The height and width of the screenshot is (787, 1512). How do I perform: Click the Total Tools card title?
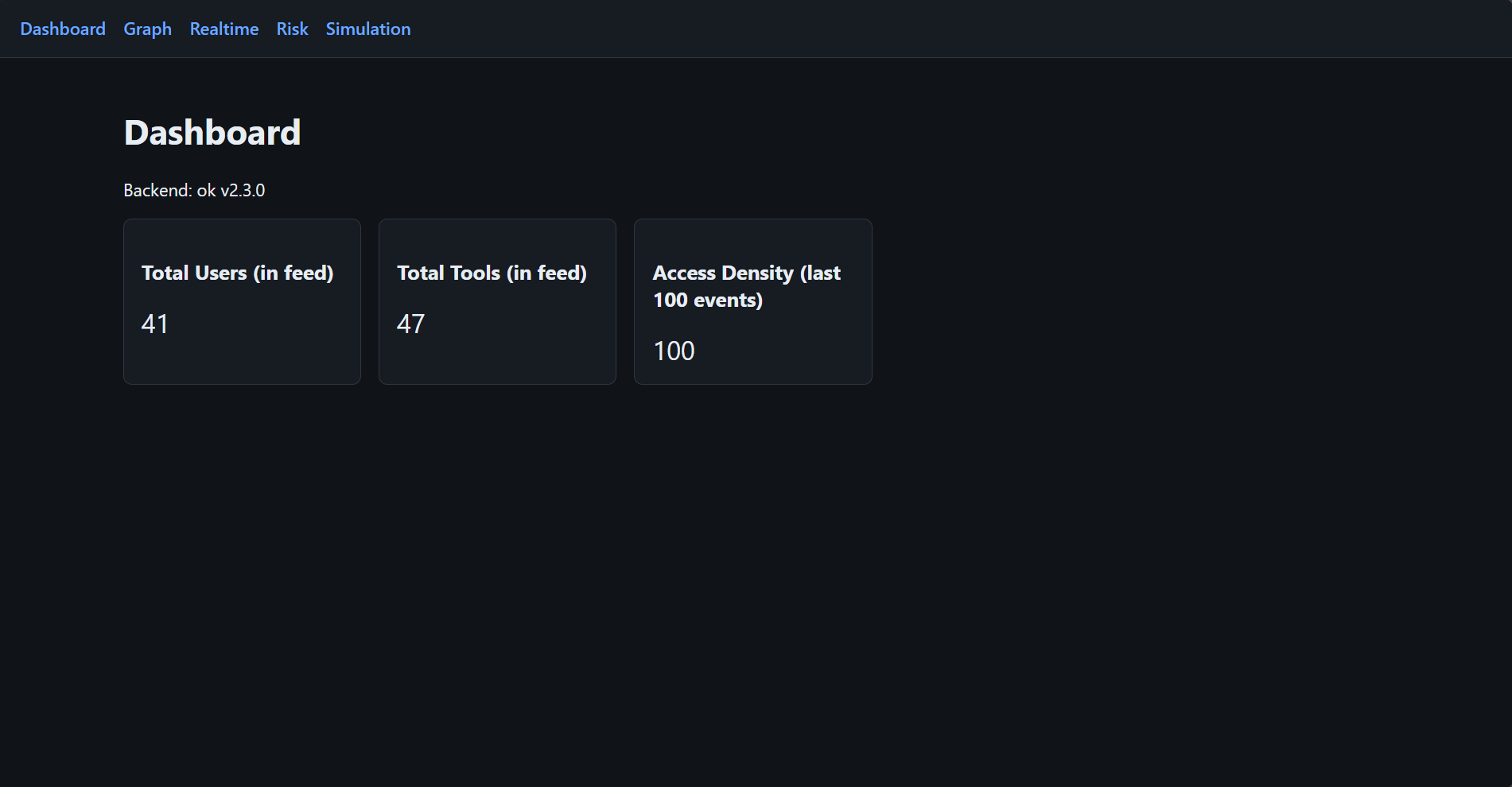[492, 273]
